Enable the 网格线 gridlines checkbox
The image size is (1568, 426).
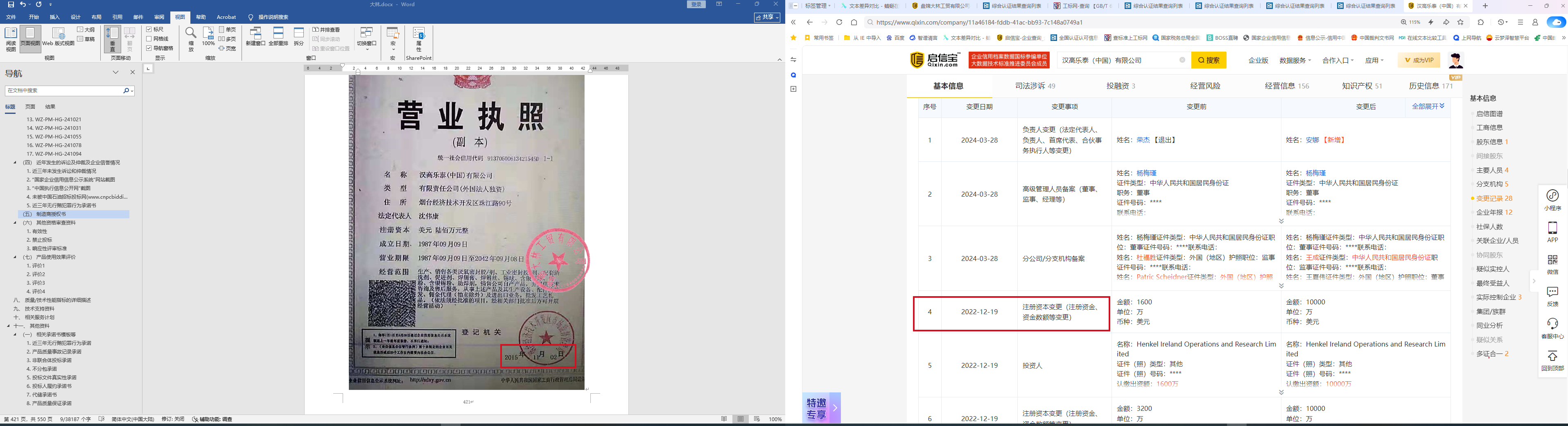coord(149,39)
